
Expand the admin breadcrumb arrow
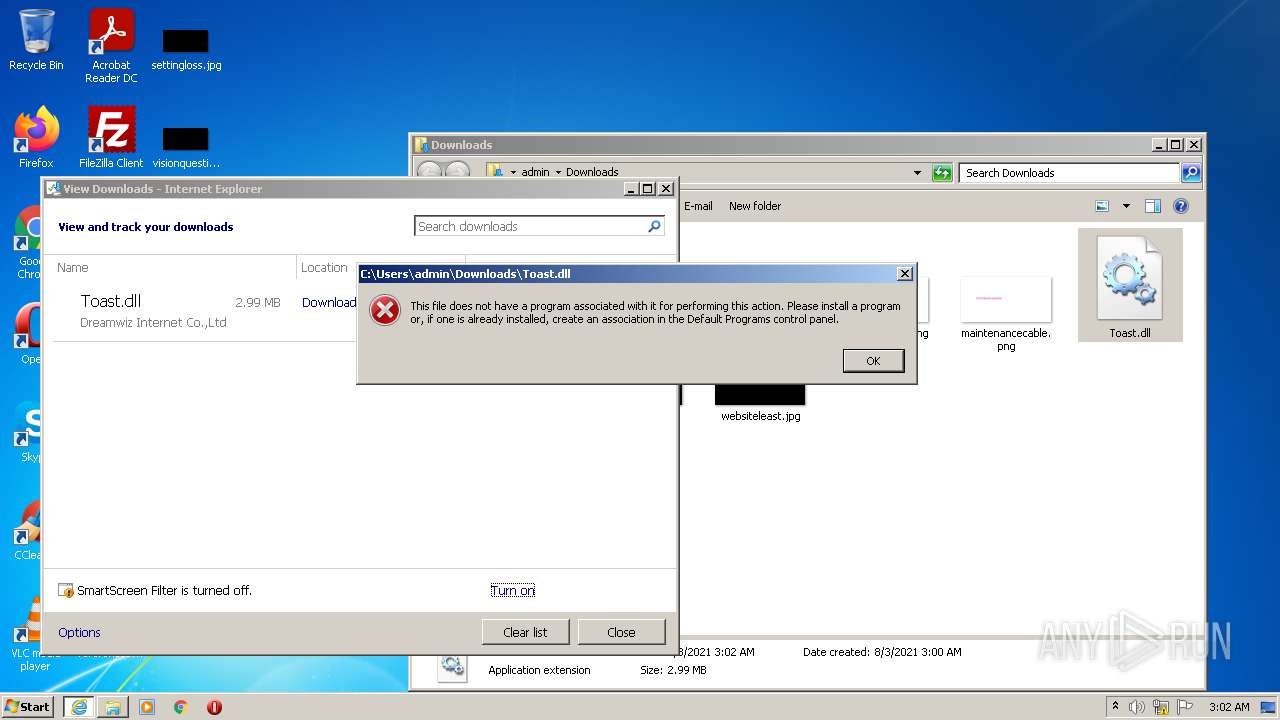[x=513, y=172]
